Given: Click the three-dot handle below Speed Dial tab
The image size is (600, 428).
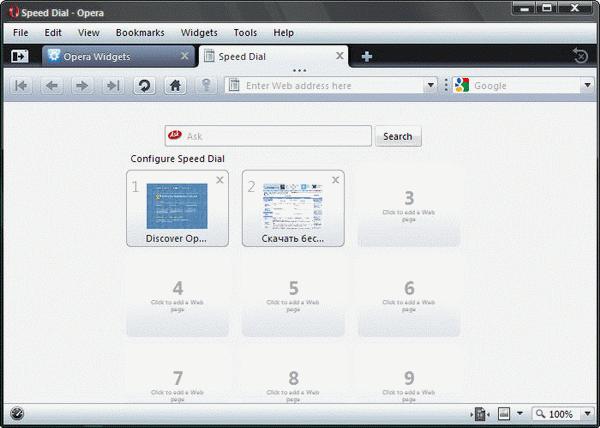Looking at the screenshot, I should pos(299,70).
